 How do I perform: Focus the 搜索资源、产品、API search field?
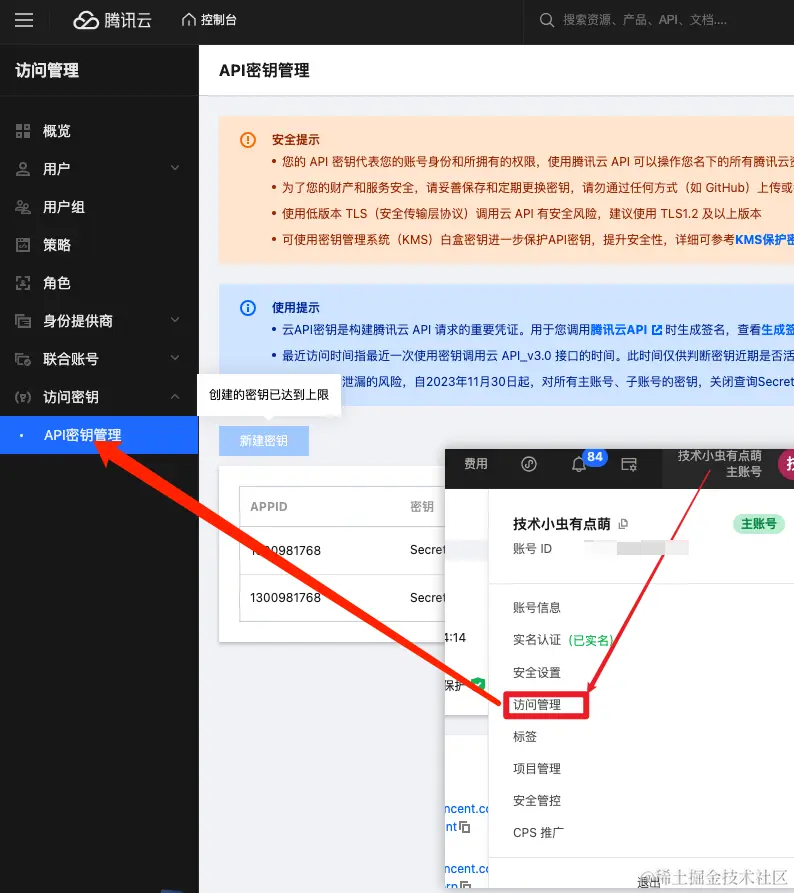click(x=645, y=21)
